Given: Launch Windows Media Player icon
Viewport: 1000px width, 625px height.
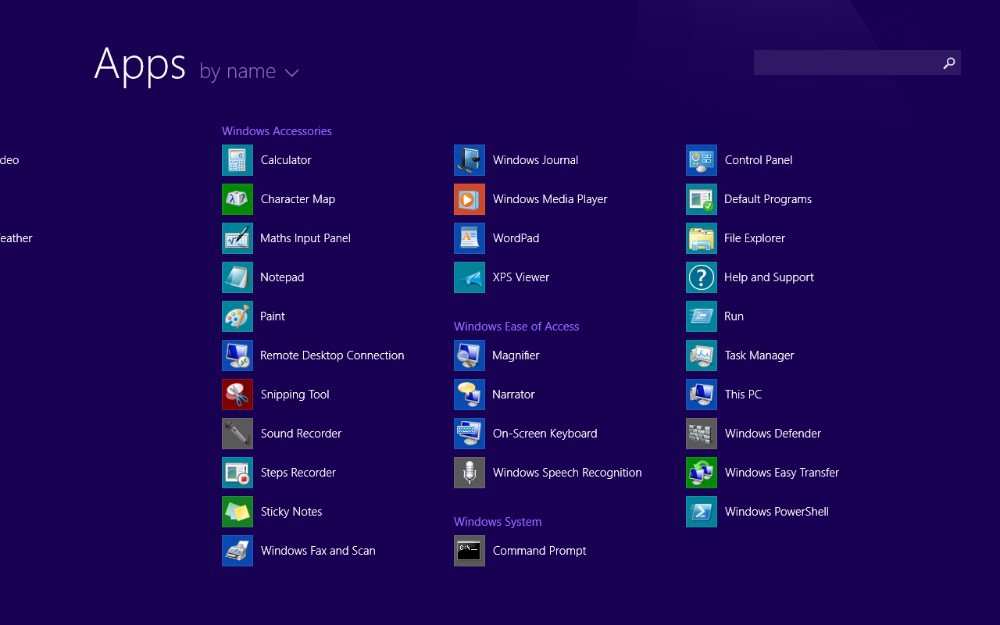Looking at the screenshot, I should 469,199.
